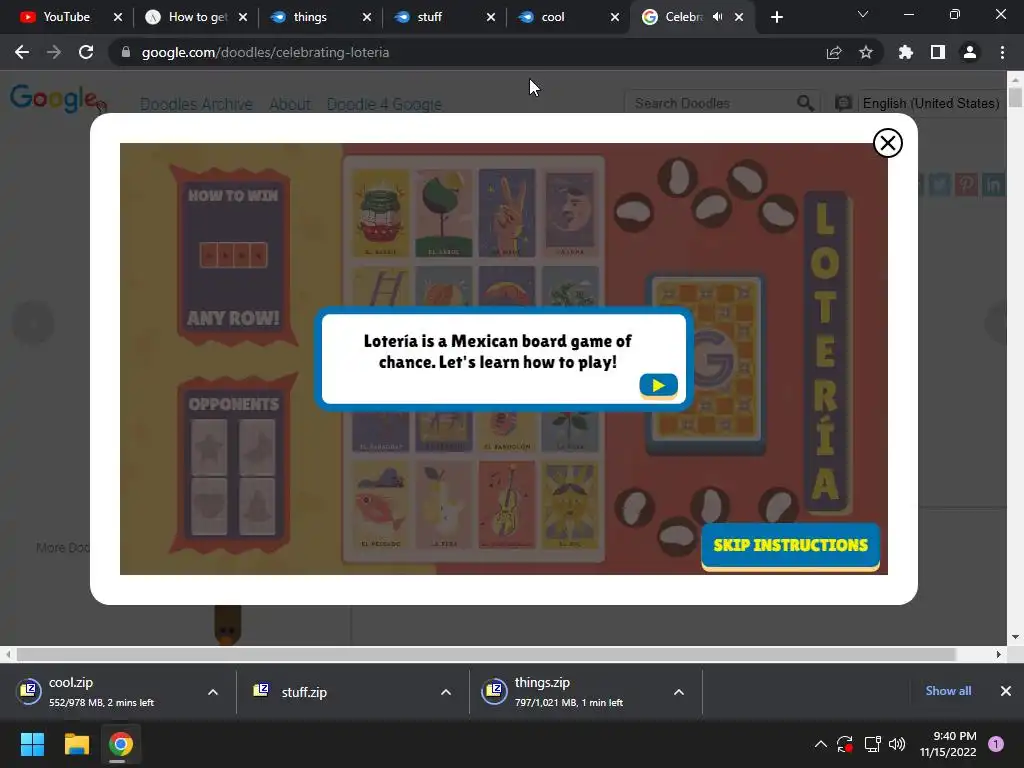This screenshot has height=768, width=1024.
Task: Click the El Pescado card
Action: 381,505
